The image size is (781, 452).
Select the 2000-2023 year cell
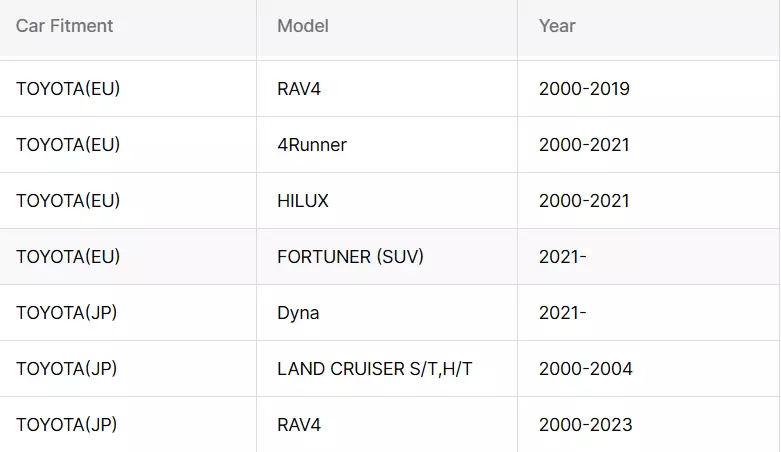[x=585, y=425]
